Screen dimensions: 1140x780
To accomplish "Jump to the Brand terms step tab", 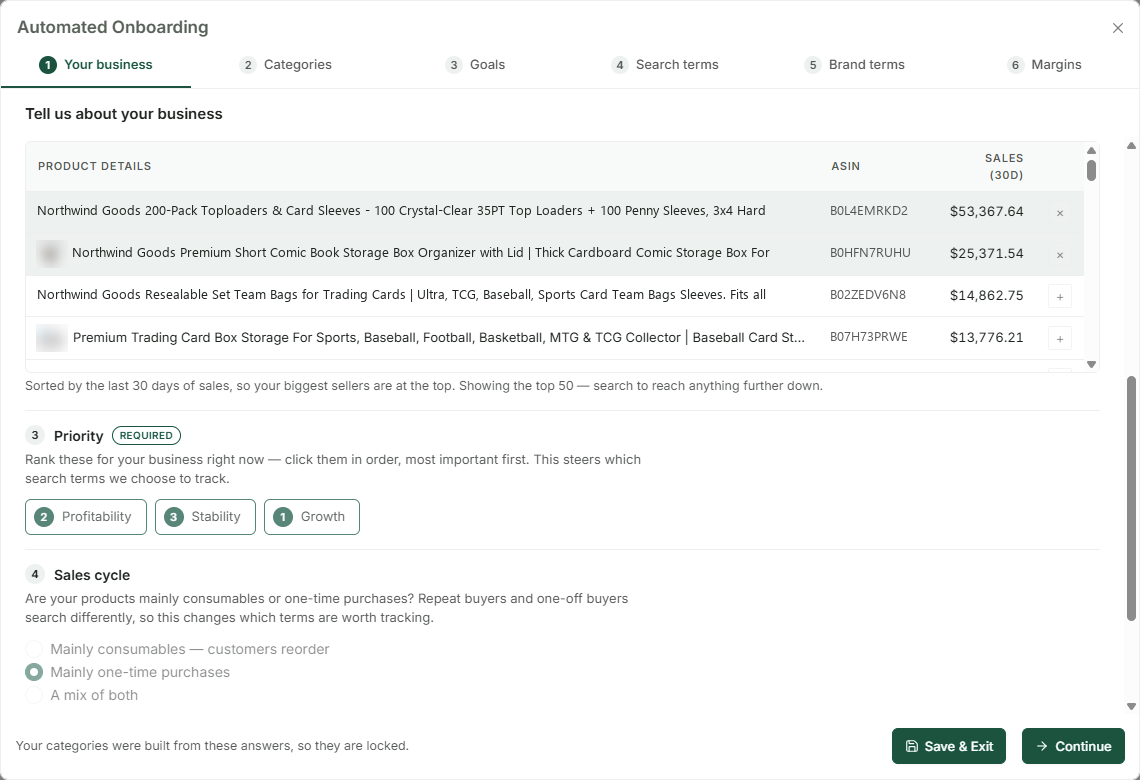I will point(855,65).
